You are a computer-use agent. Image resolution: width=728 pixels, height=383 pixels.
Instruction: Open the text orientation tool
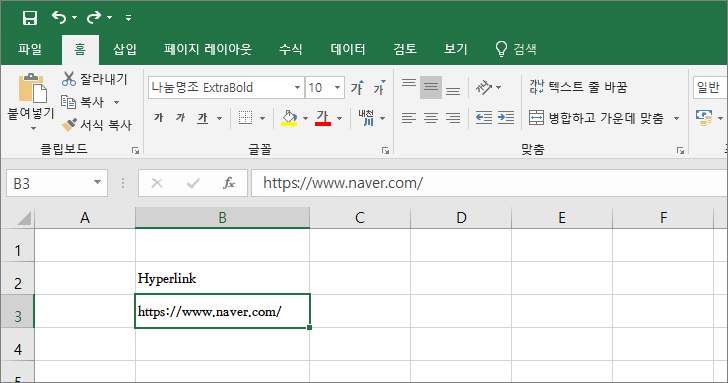tap(484, 87)
